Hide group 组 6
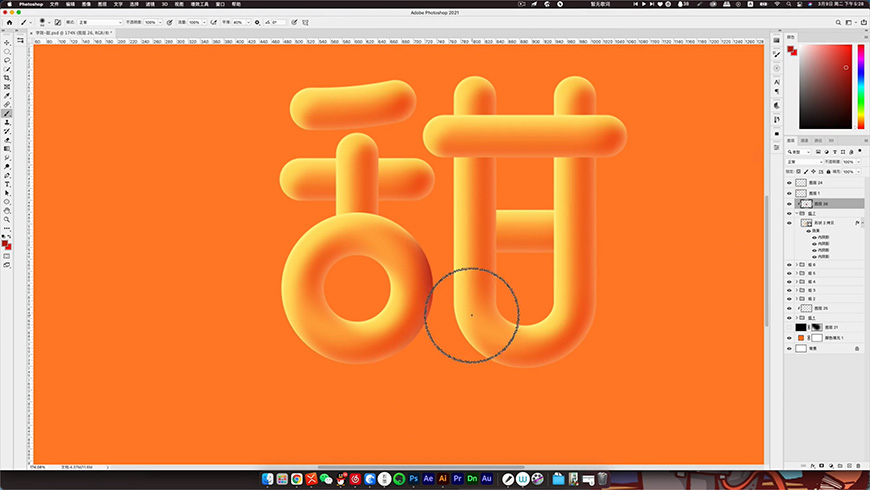Image resolution: width=870 pixels, height=490 pixels. point(789,265)
